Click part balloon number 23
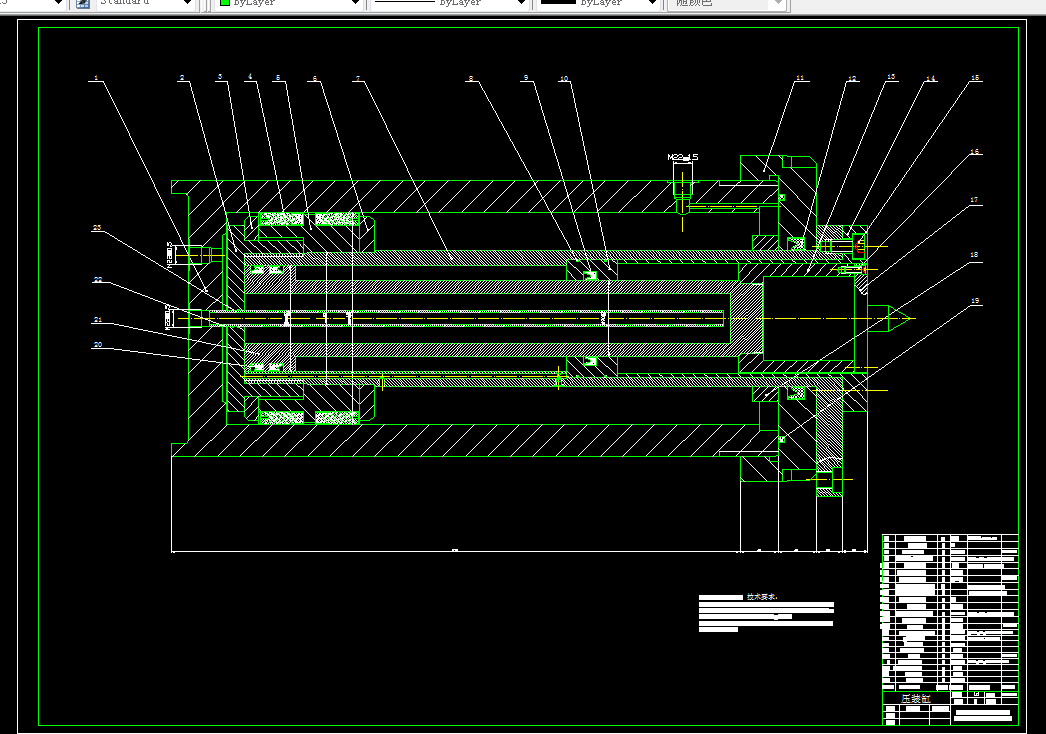Viewport: 1046px width, 734px height. pos(97,228)
